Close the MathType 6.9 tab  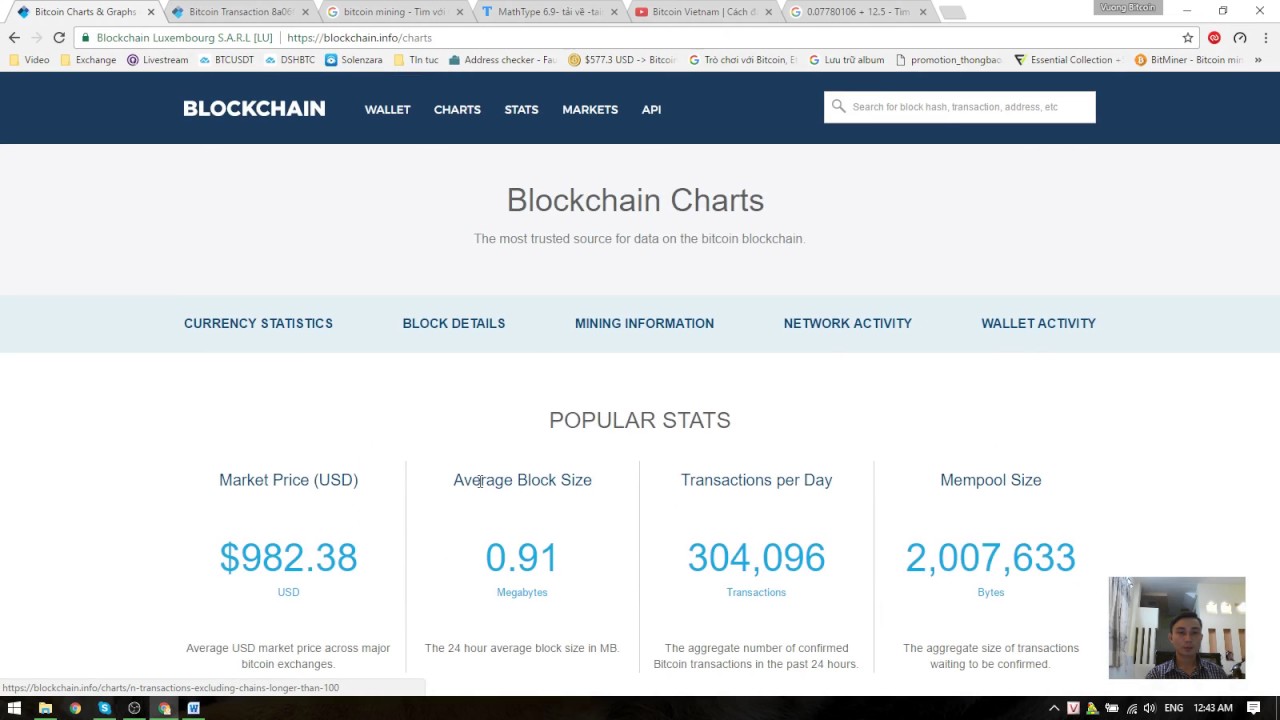[614, 12]
